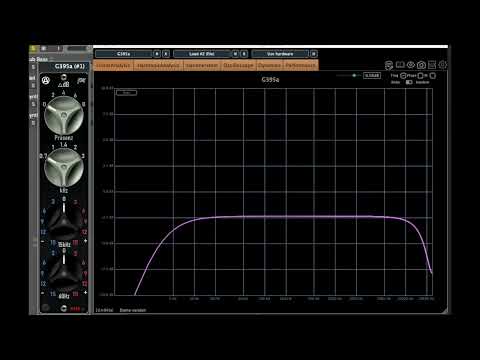Click the S button left of G395a (#1) title
Viewport: 480px width, 360px height.
point(33,67)
